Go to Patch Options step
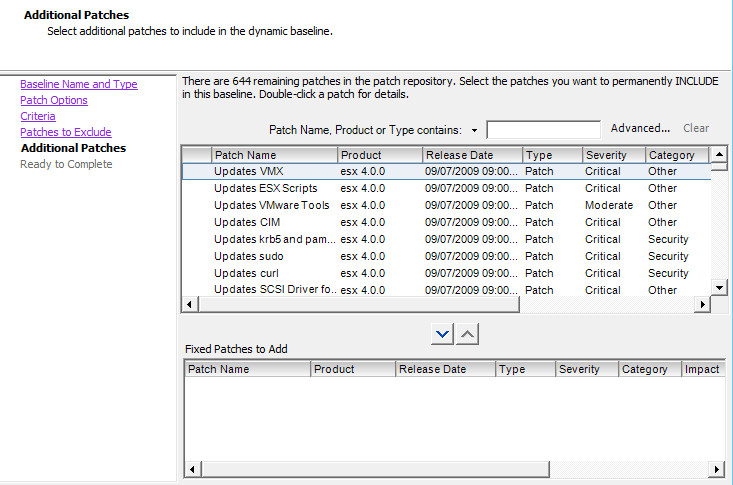733x485 pixels. (x=54, y=100)
